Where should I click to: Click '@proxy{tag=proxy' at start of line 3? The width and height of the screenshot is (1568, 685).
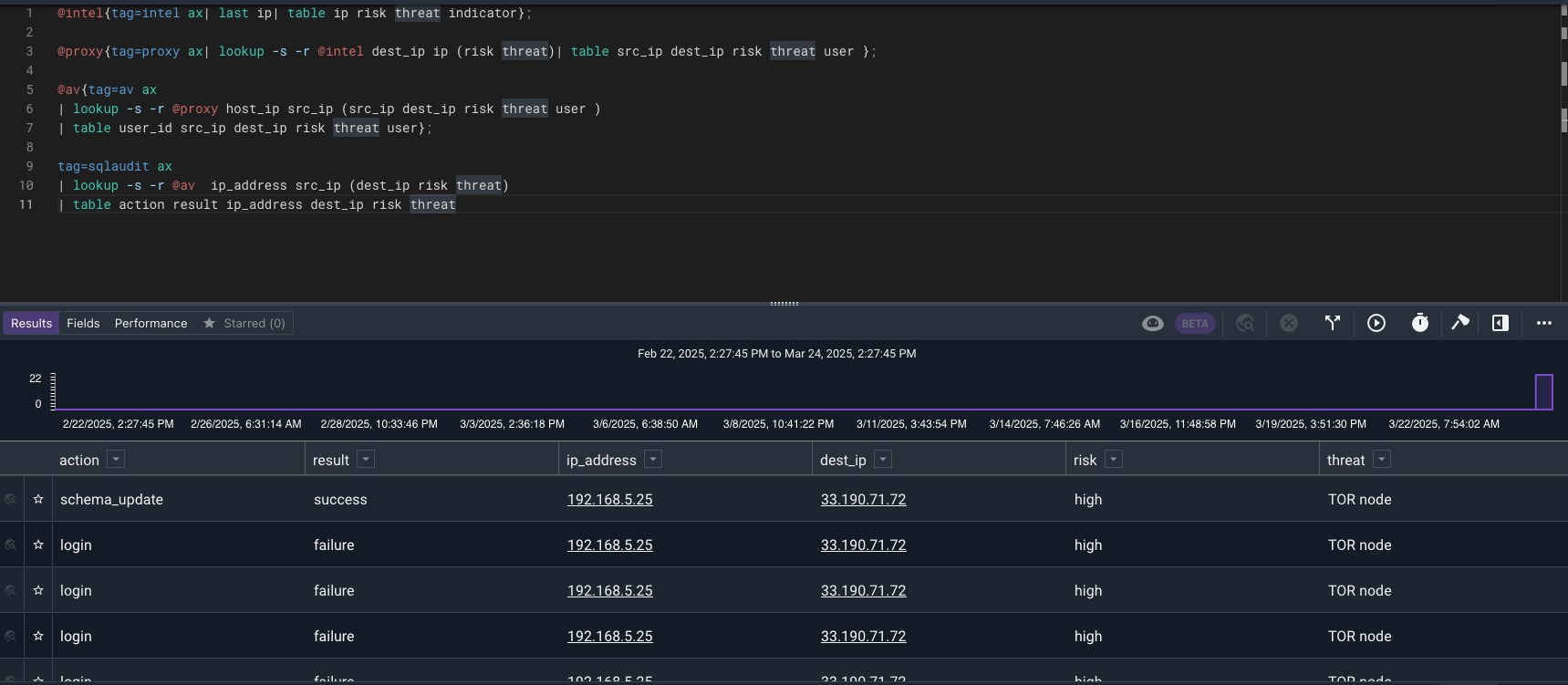coord(119,52)
